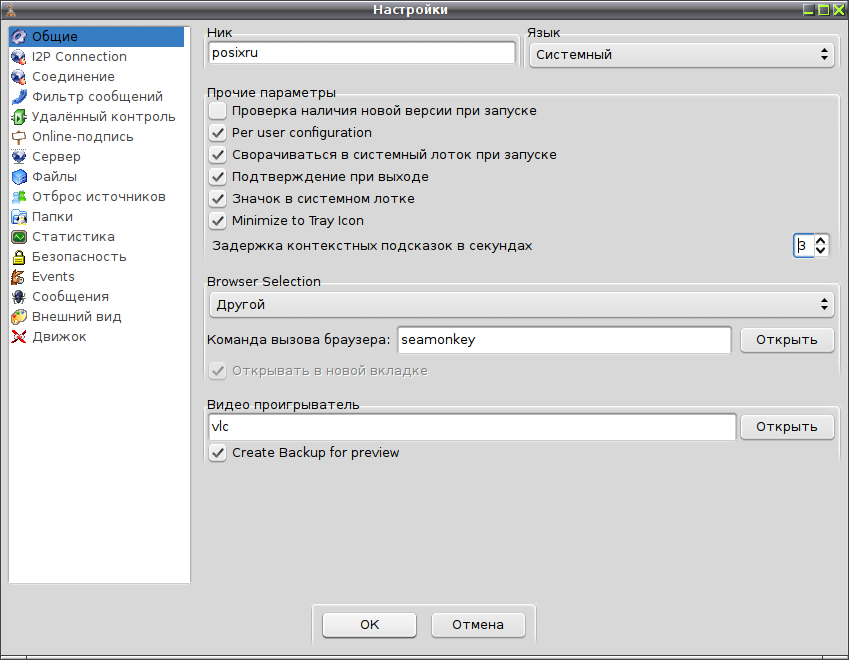Click the Общие gear icon in sidebar
Image resolution: width=849 pixels, height=660 pixels.
pos(19,36)
